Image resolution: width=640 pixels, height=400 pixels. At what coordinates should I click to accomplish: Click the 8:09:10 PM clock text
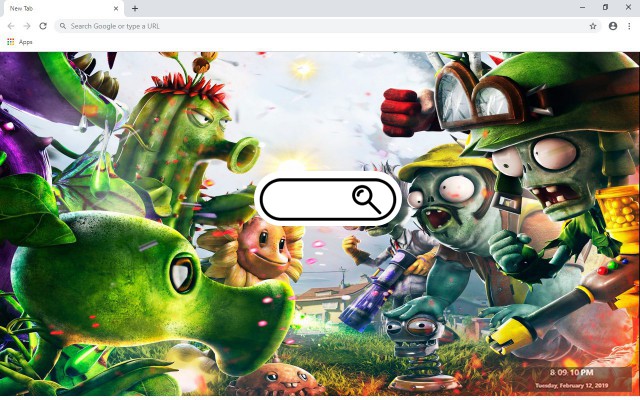click(x=571, y=372)
